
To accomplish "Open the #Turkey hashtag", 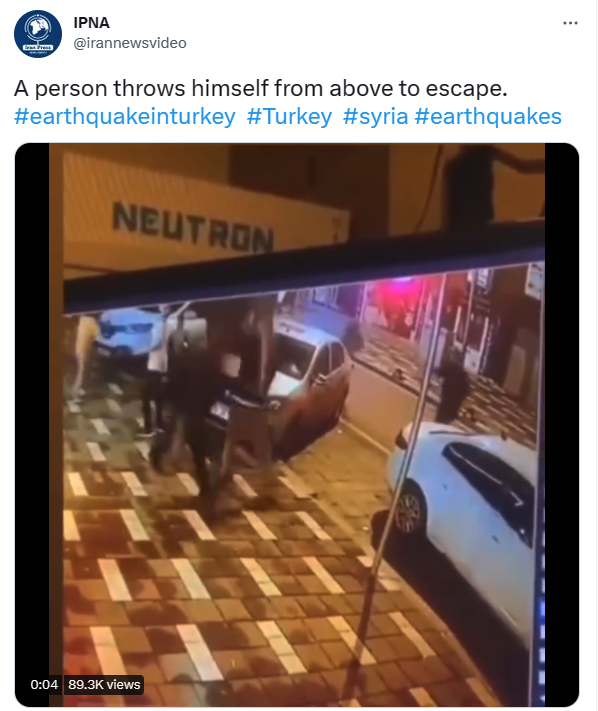I will coord(289,117).
